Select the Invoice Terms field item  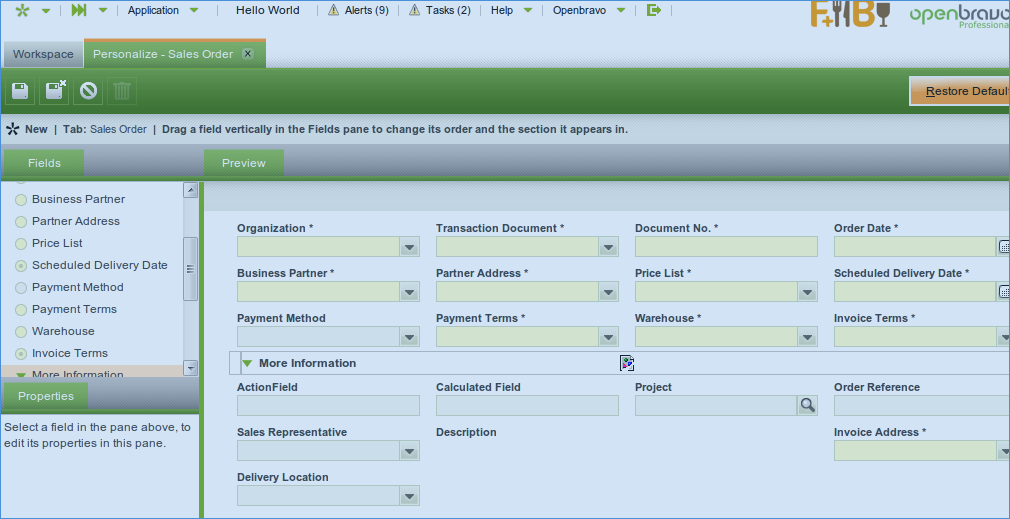[69, 353]
